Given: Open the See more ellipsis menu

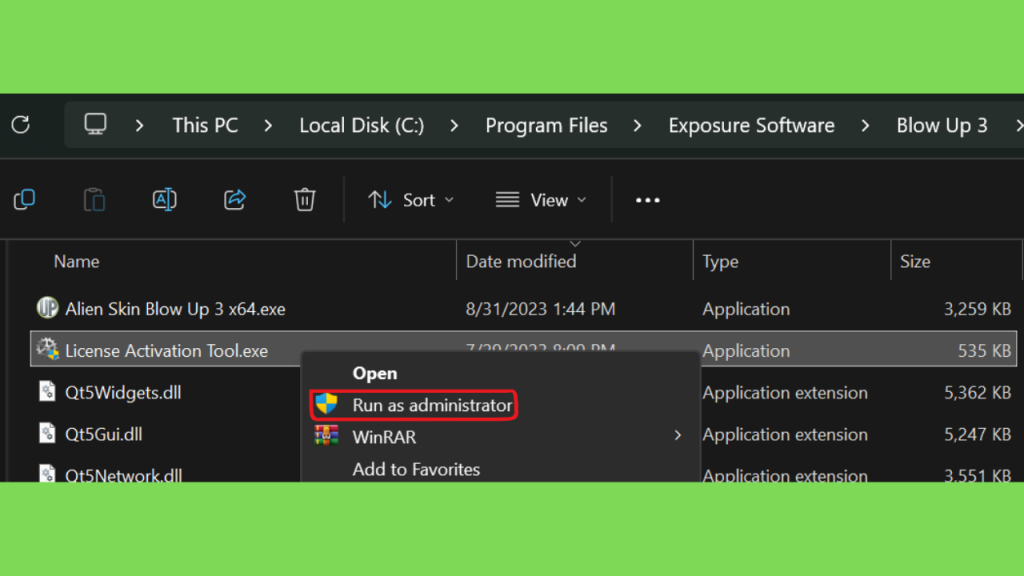Looking at the screenshot, I should point(648,200).
